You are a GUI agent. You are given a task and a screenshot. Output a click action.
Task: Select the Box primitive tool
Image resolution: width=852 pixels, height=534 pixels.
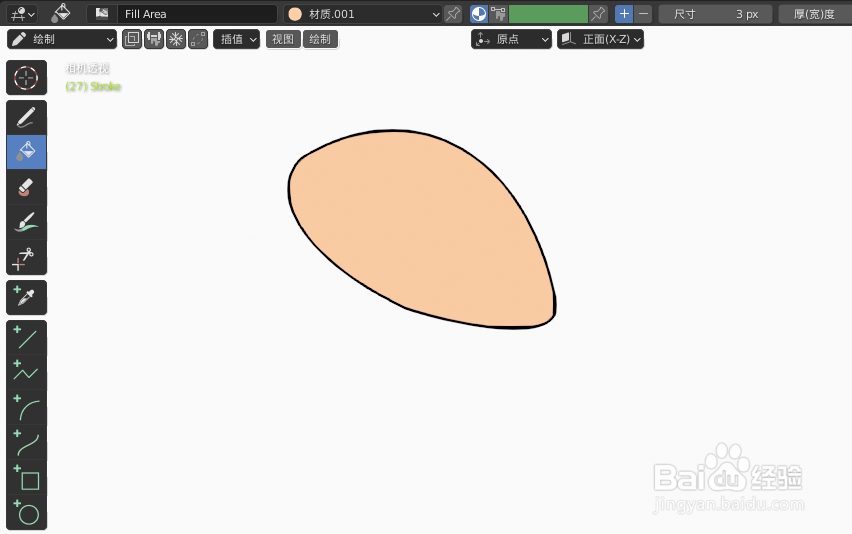point(26,477)
